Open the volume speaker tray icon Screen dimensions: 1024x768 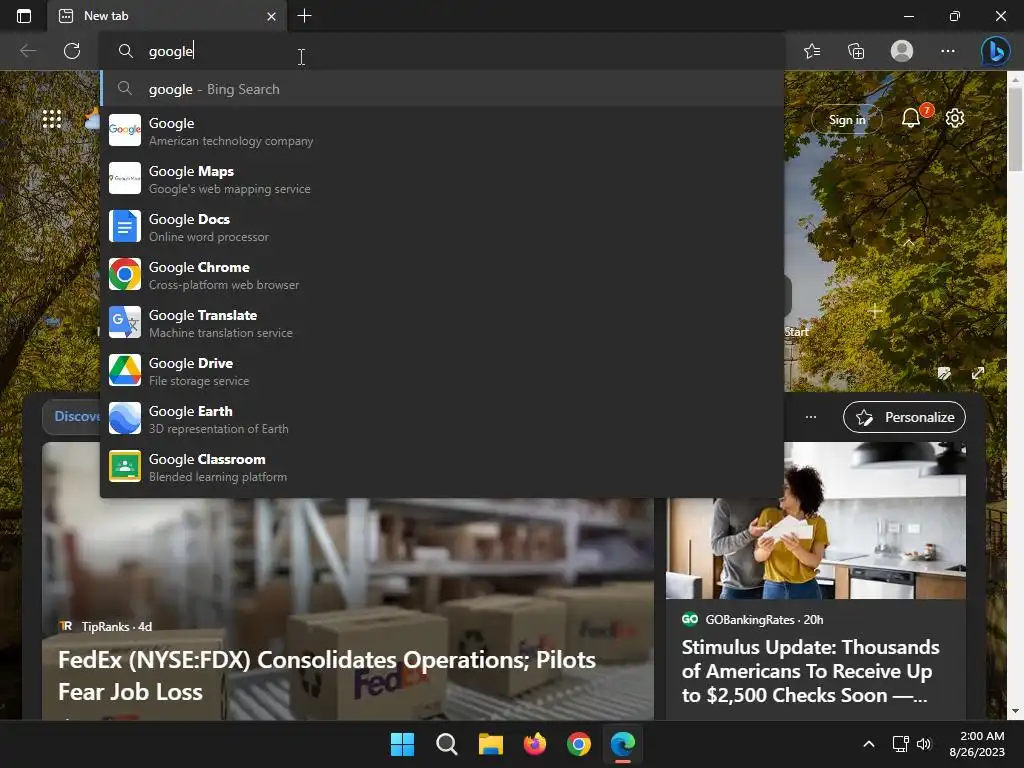tap(923, 744)
